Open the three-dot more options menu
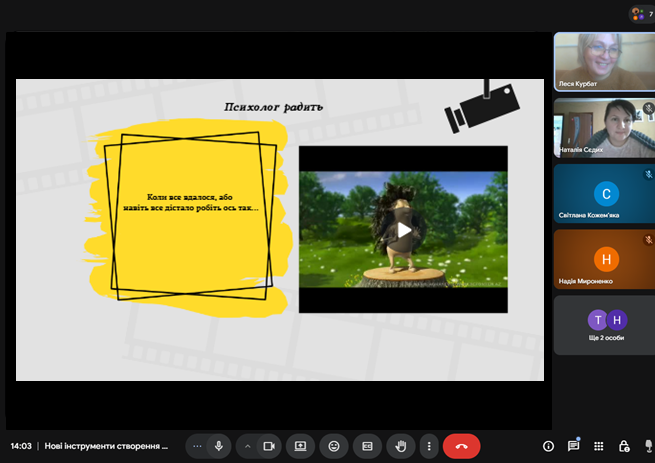The width and height of the screenshot is (655, 463). click(429, 446)
